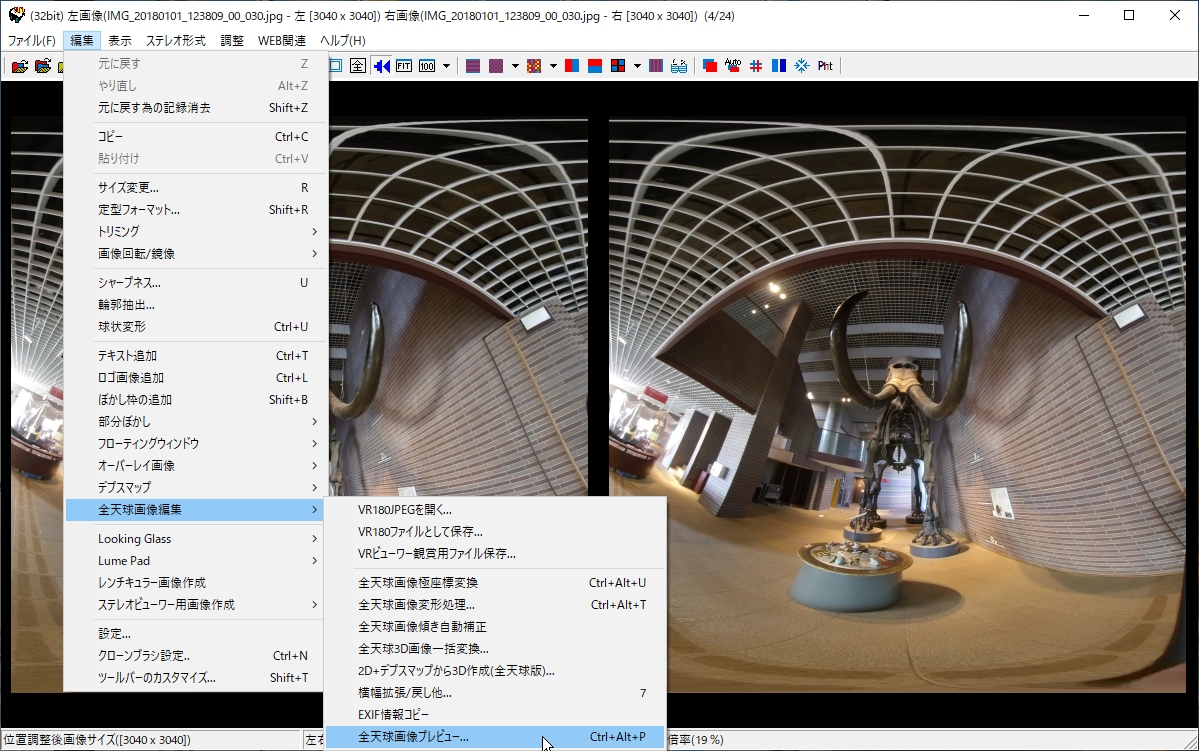Select ロゴ画像追加 menu entry
The image size is (1199, 751).
coord(197,378)
